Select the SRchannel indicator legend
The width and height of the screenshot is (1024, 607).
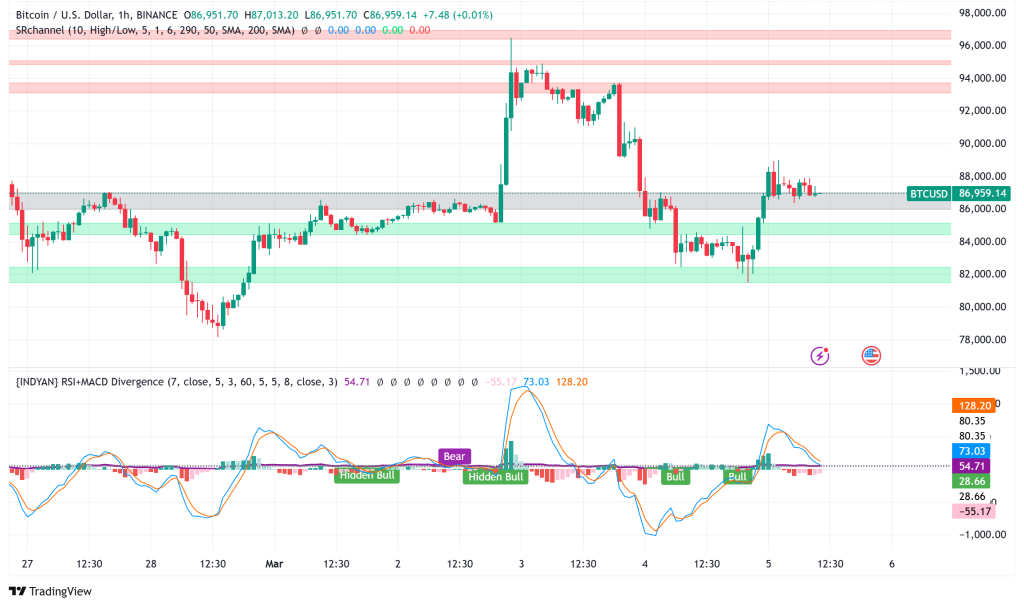155,30
